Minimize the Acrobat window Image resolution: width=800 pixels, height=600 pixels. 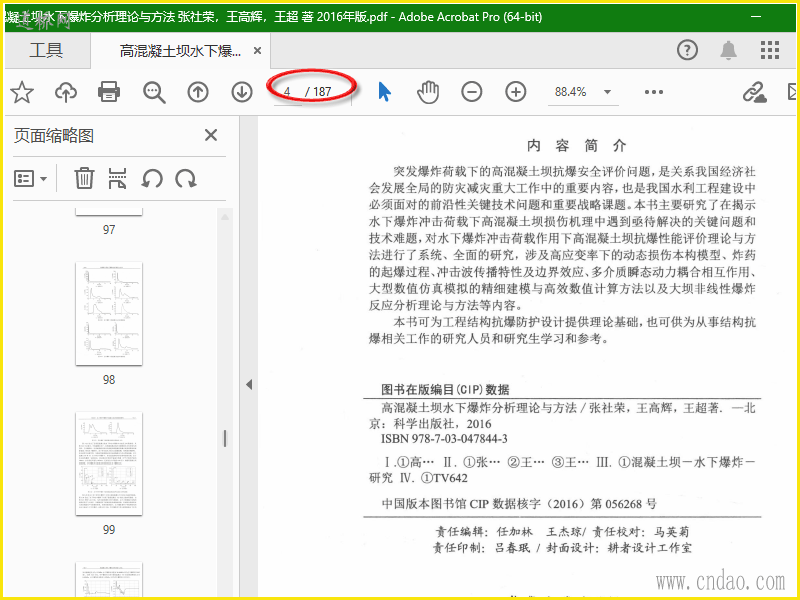click(757, 16)
